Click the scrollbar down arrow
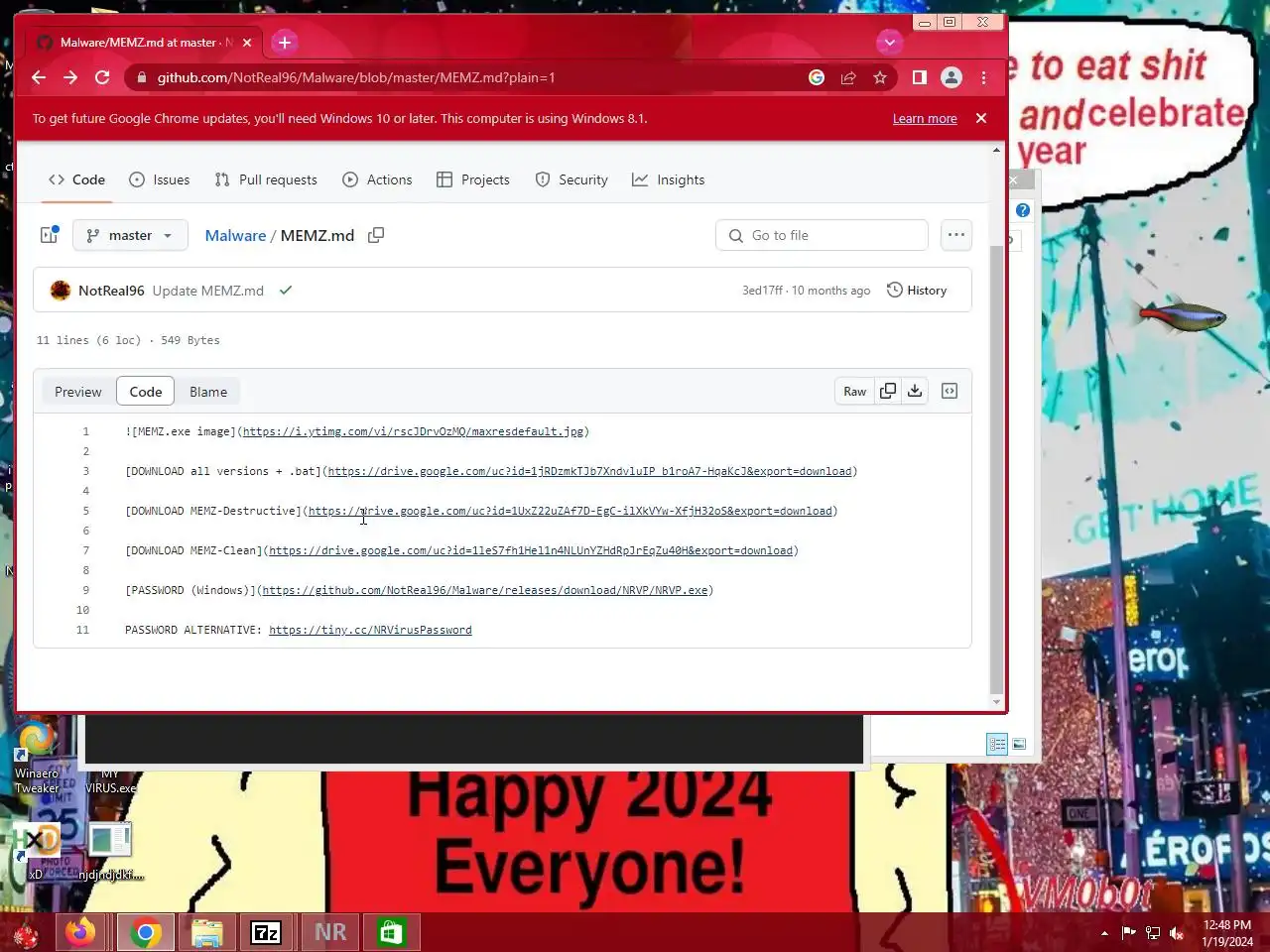1270x952 pixels. 997,702
